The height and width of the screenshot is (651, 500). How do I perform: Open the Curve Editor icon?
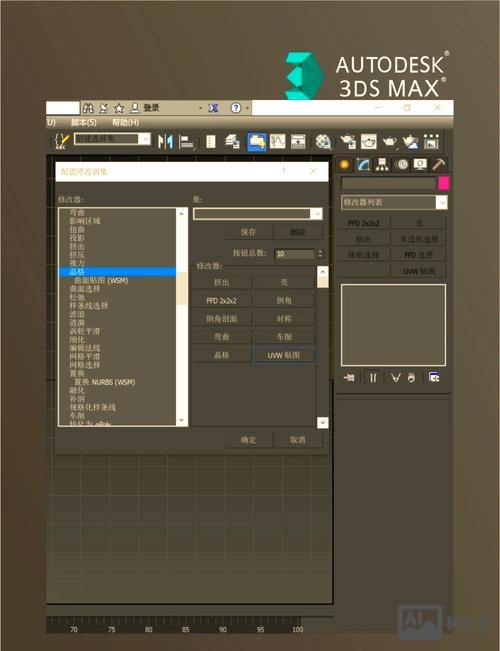pyautogui.click(x=277, y=142)
